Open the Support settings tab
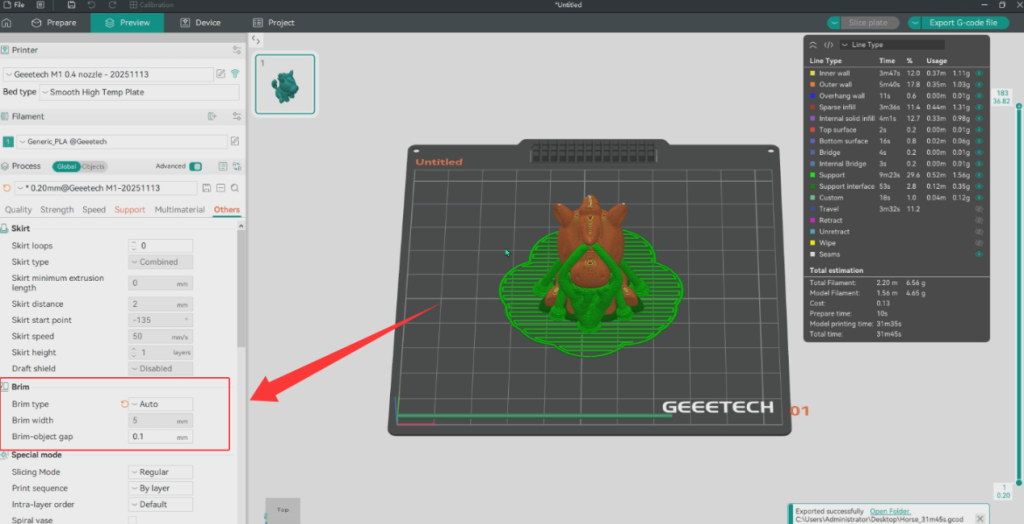The image size is (1024, 524). point(130,210)
